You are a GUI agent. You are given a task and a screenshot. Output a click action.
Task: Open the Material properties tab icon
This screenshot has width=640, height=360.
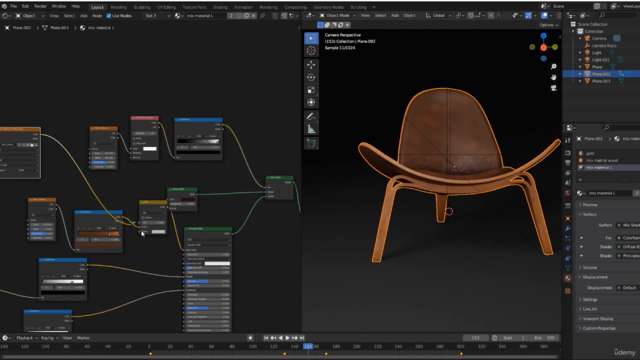pos(568,278)
